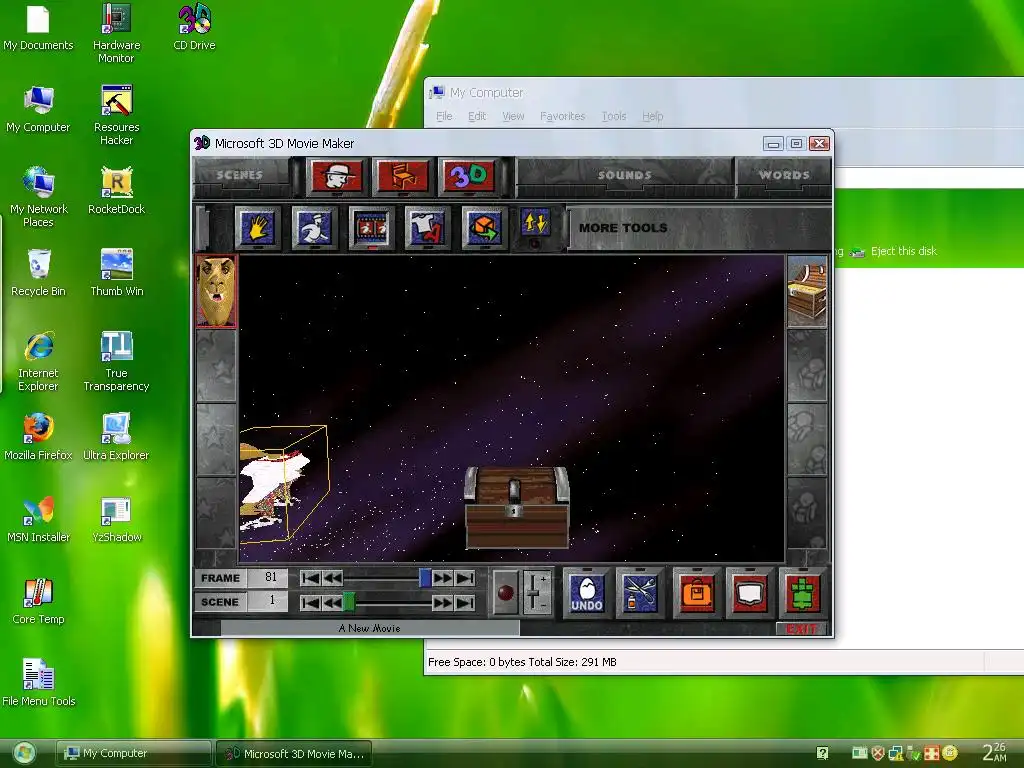Select the hand move tool
1024x768 pixels.
258,228
